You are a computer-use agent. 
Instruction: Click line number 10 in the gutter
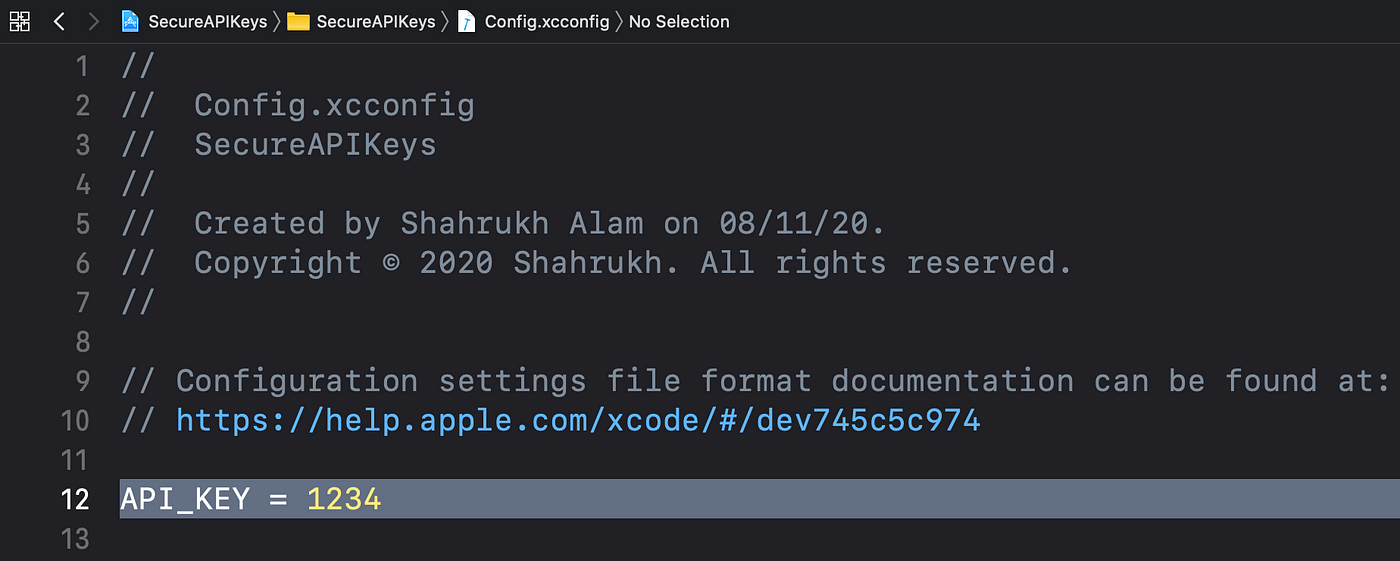[x=75, y=420]
